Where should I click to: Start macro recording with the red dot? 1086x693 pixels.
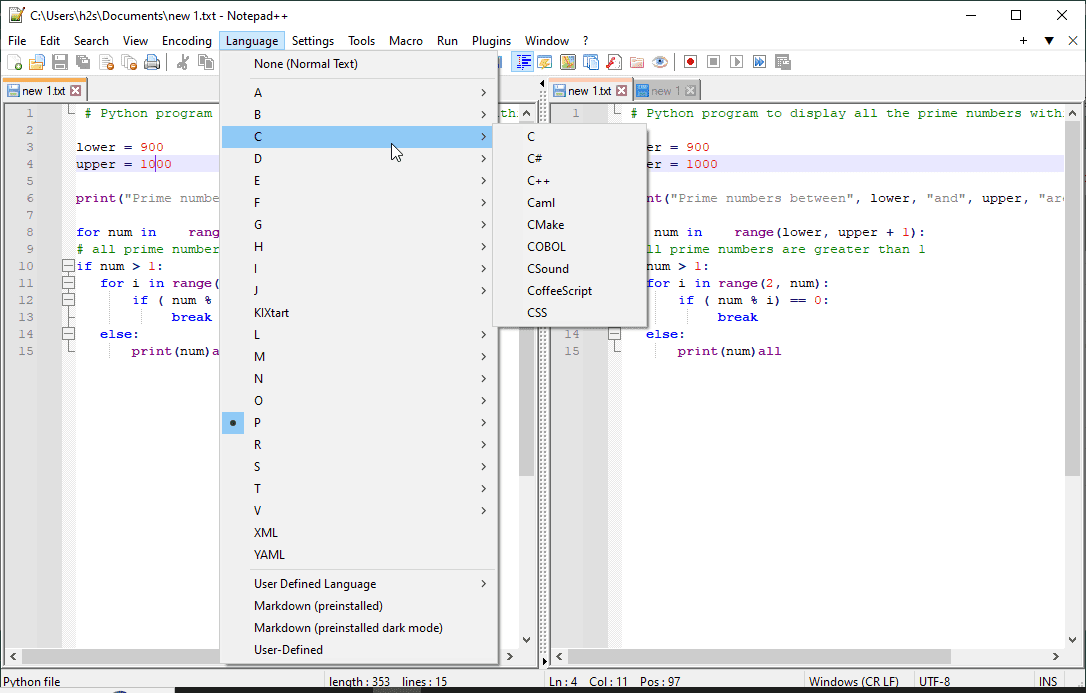690,62
